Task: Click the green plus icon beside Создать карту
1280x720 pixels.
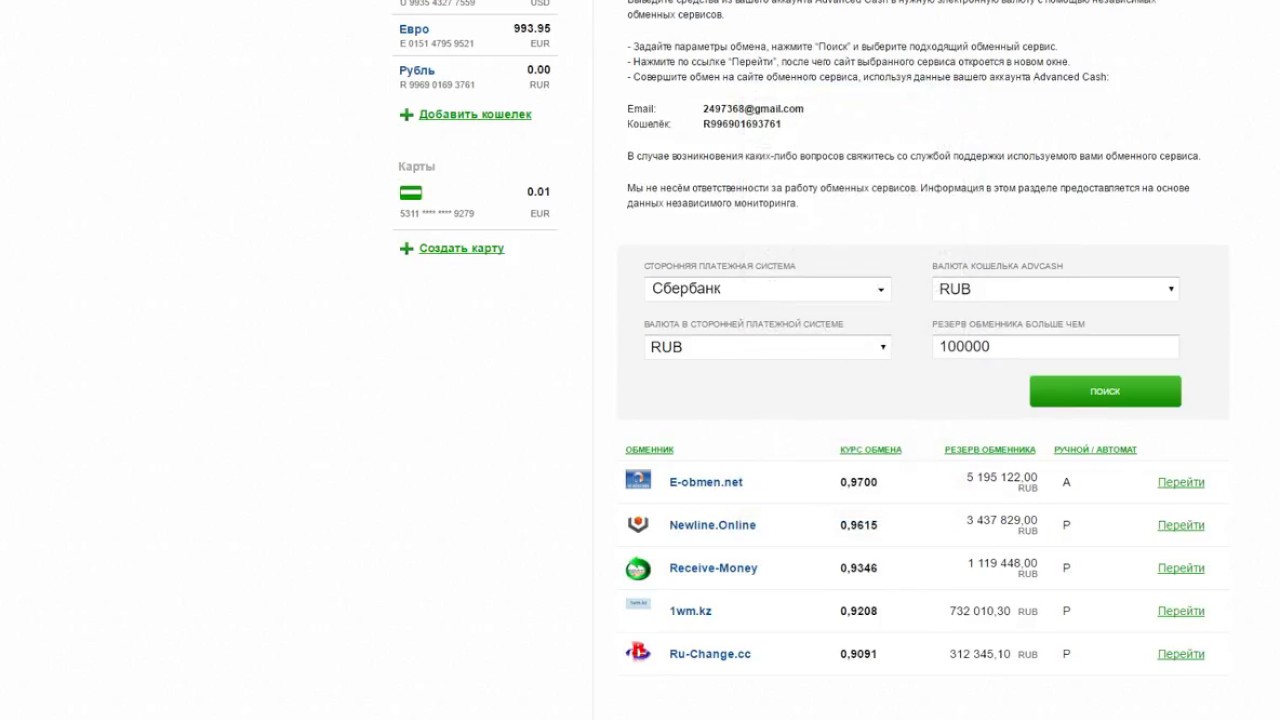Action: (x=406, y=249)
